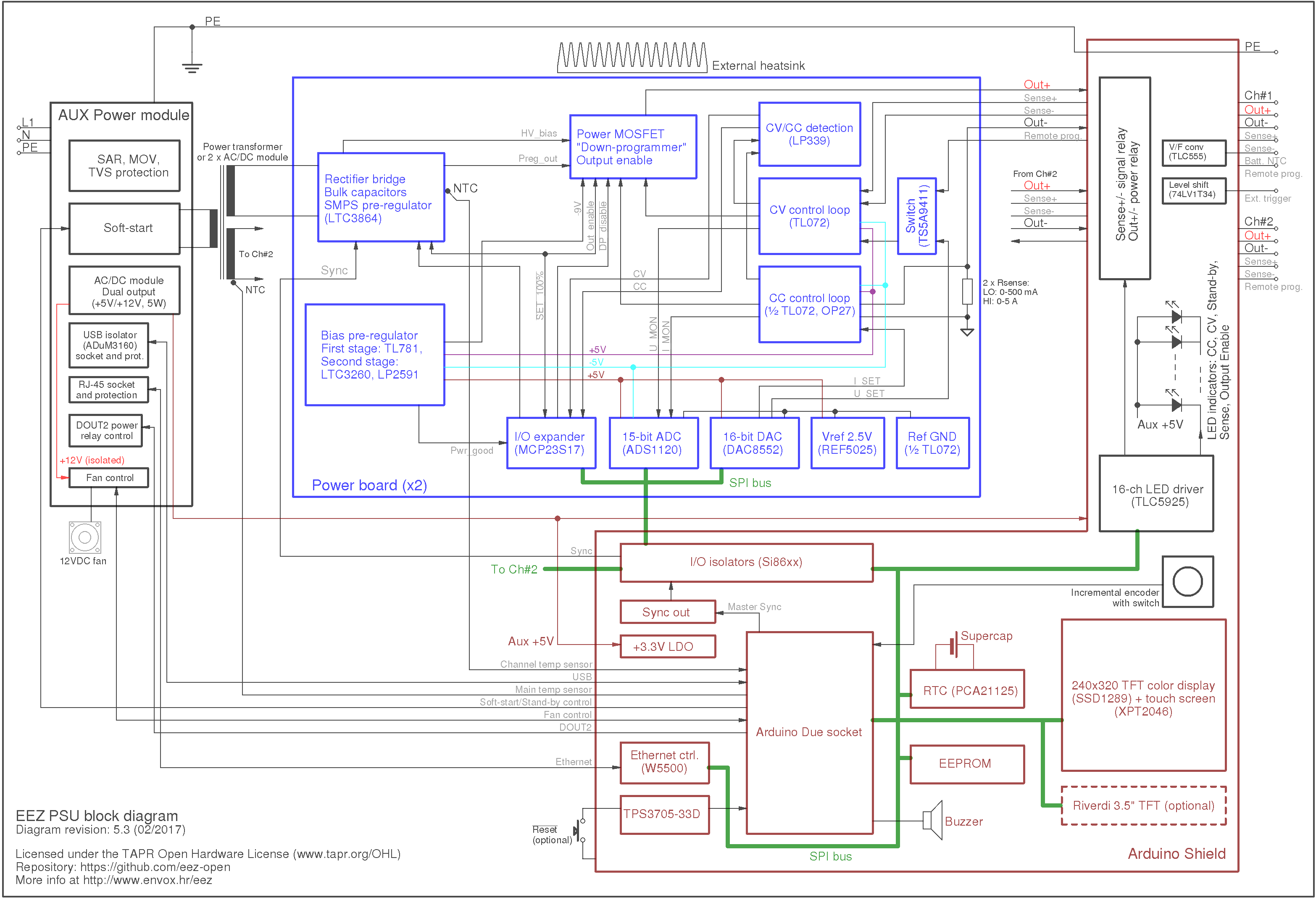Screen dimensions: 1316x900
Task: Select the CV control loop block
Action: tap(809, 216)
